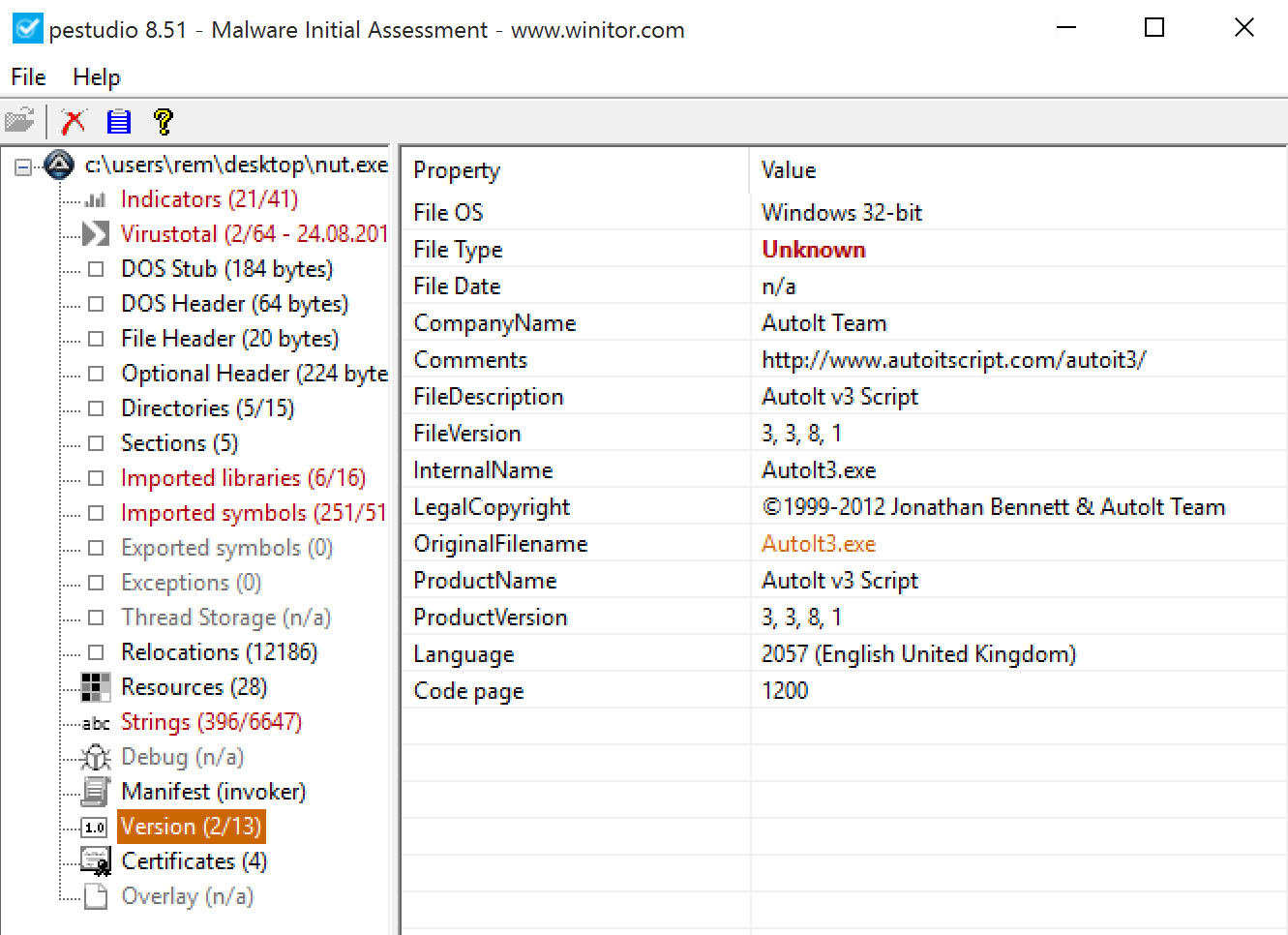Click the abc icon beside Strings
1288x935 pixels.
tap(96, 723)
